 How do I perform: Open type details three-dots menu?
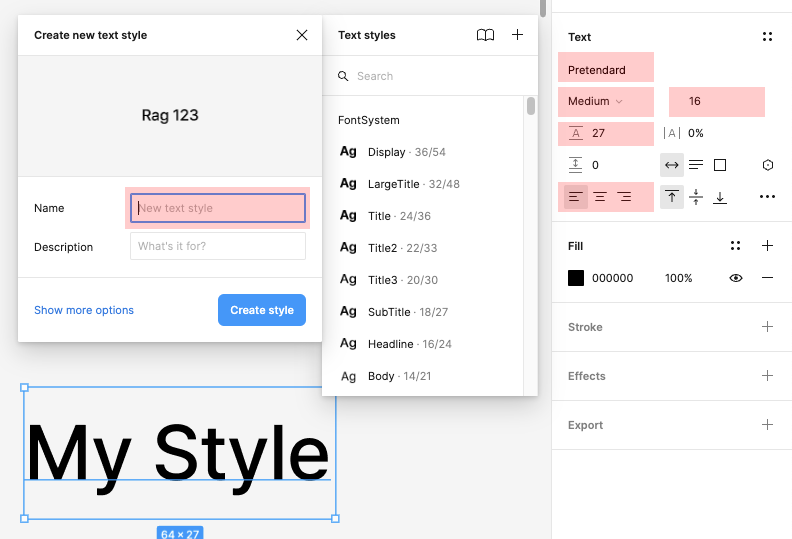point(767,197)
